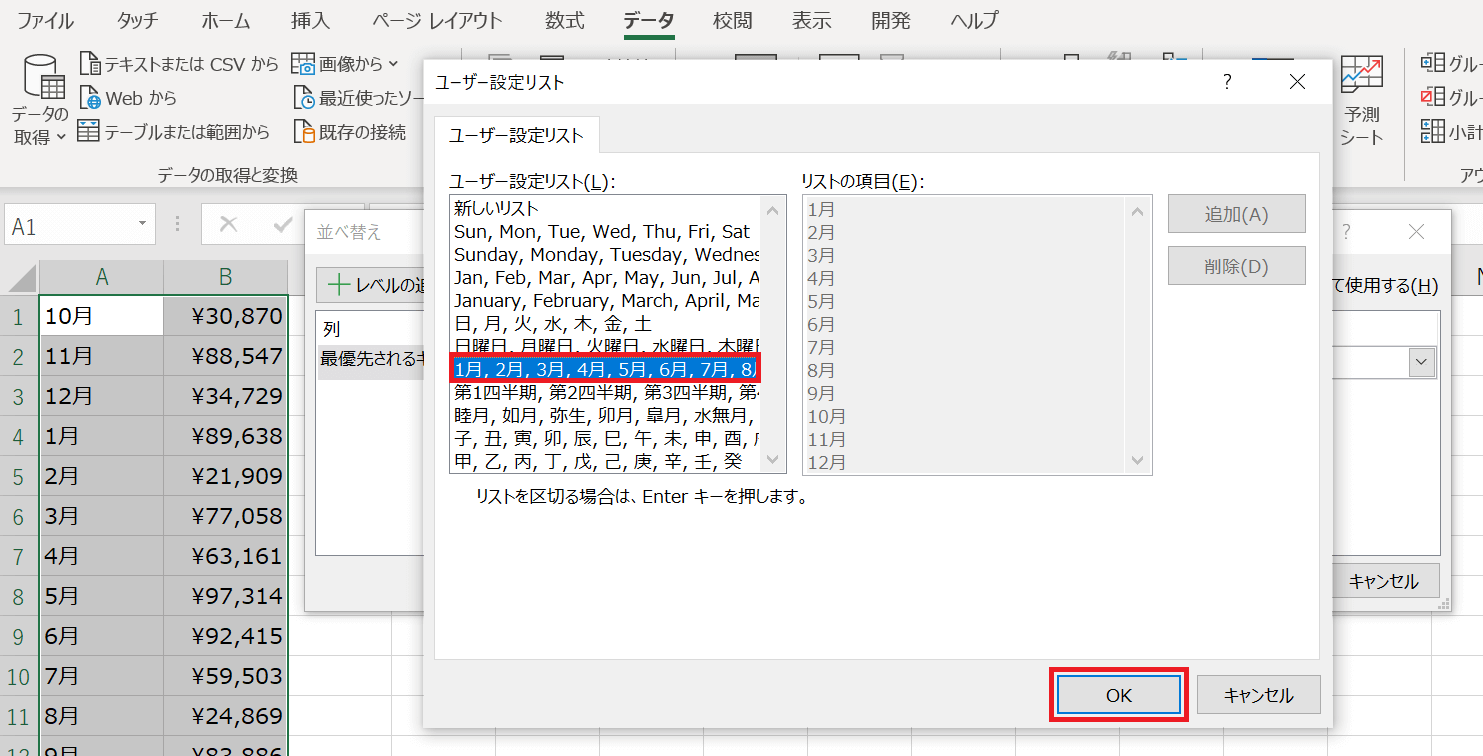The image size is (1483, 756).
Task: Select the Sun, Mon, Tue list entry
Action: pos(602,231)
